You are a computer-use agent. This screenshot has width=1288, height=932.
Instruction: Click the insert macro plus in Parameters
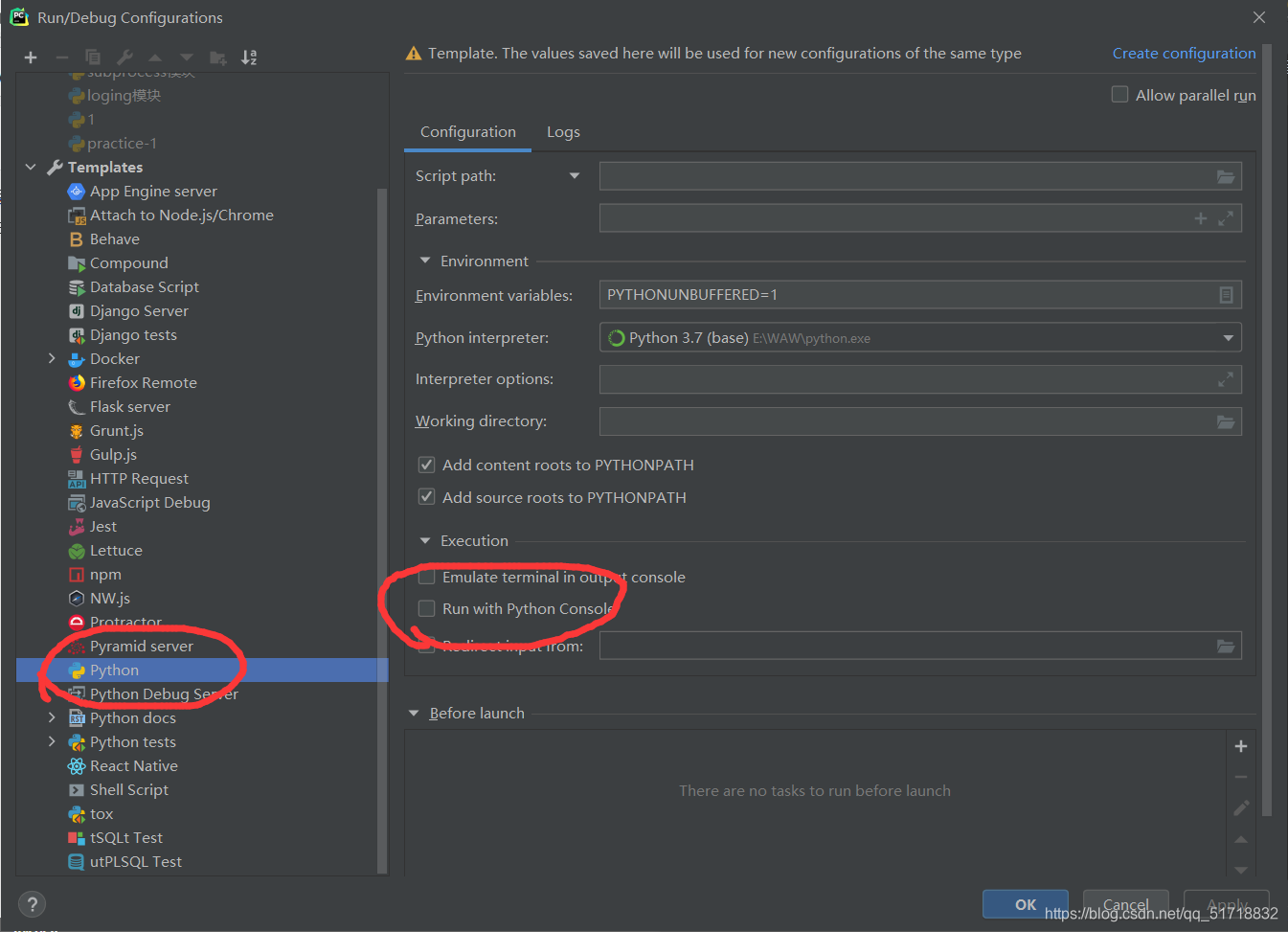1200,218
